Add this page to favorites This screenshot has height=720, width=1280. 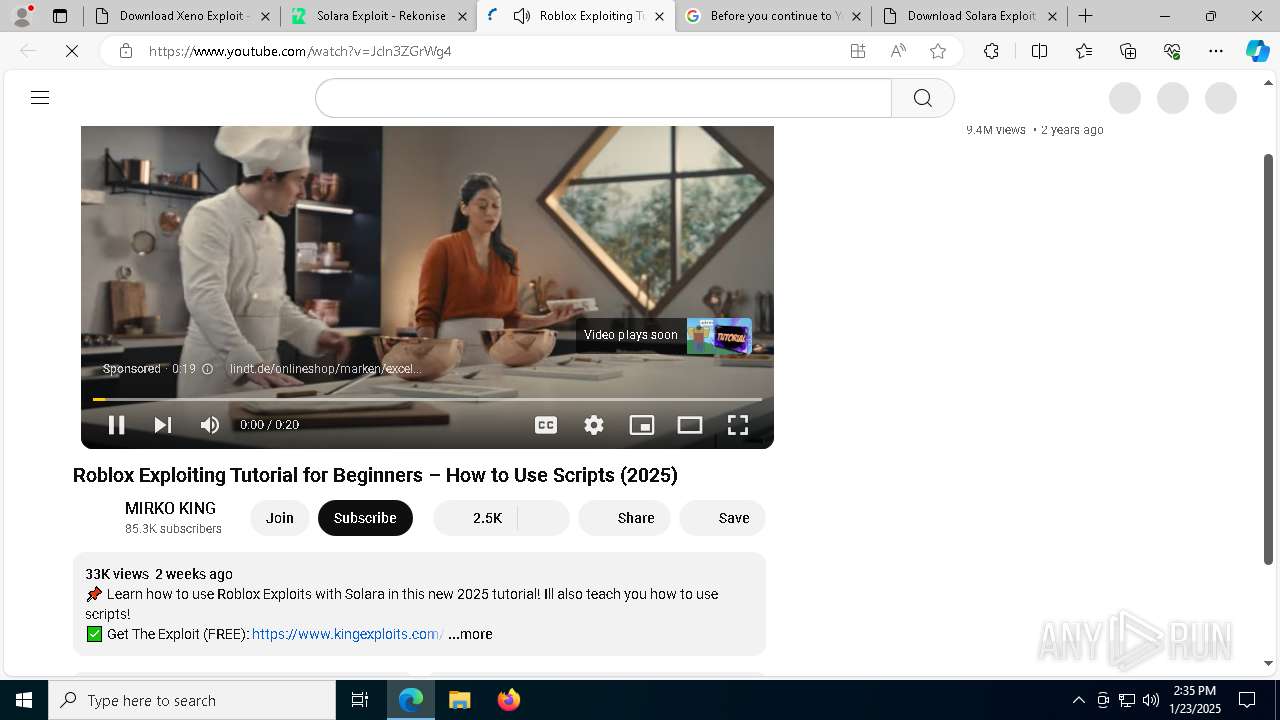938,51
